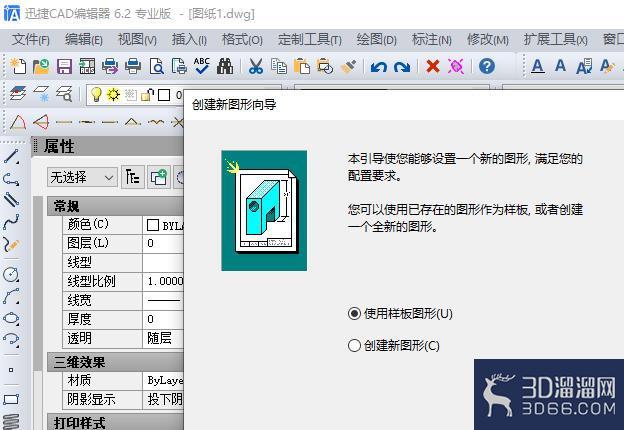624x430 pixels.
Task: Toggle the layer freeze sun icon
Action: [x=113, y=95]
